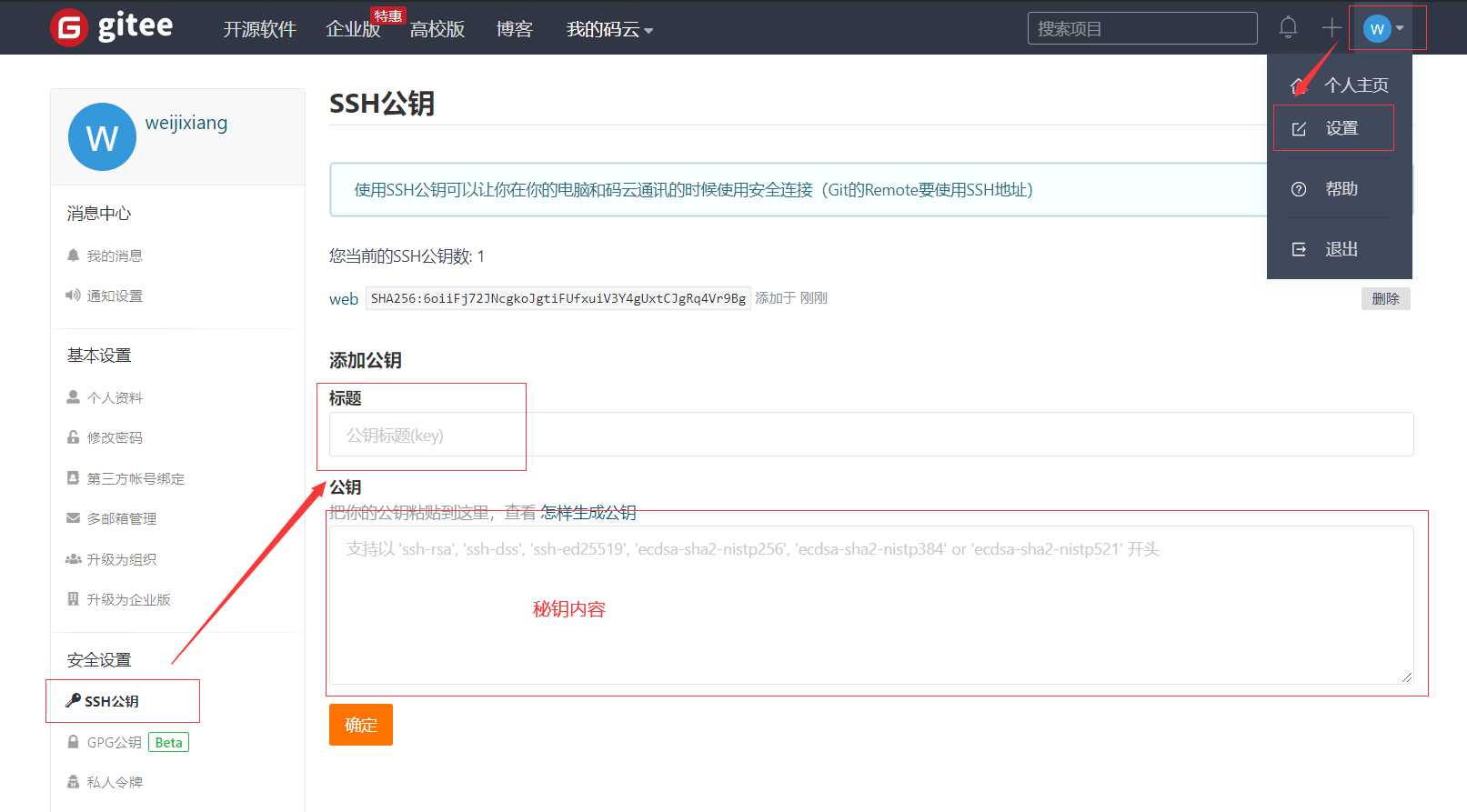Screen dimensions: 1467x812
Task: Open 企业版 in top navigation
Action: [353, 29]
